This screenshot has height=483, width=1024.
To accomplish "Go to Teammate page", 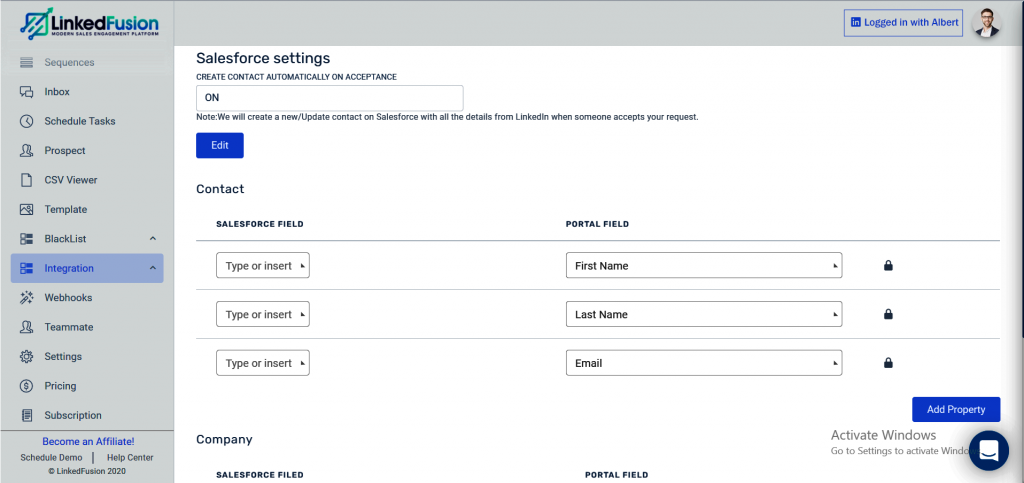I will click(x=69, y=327).
